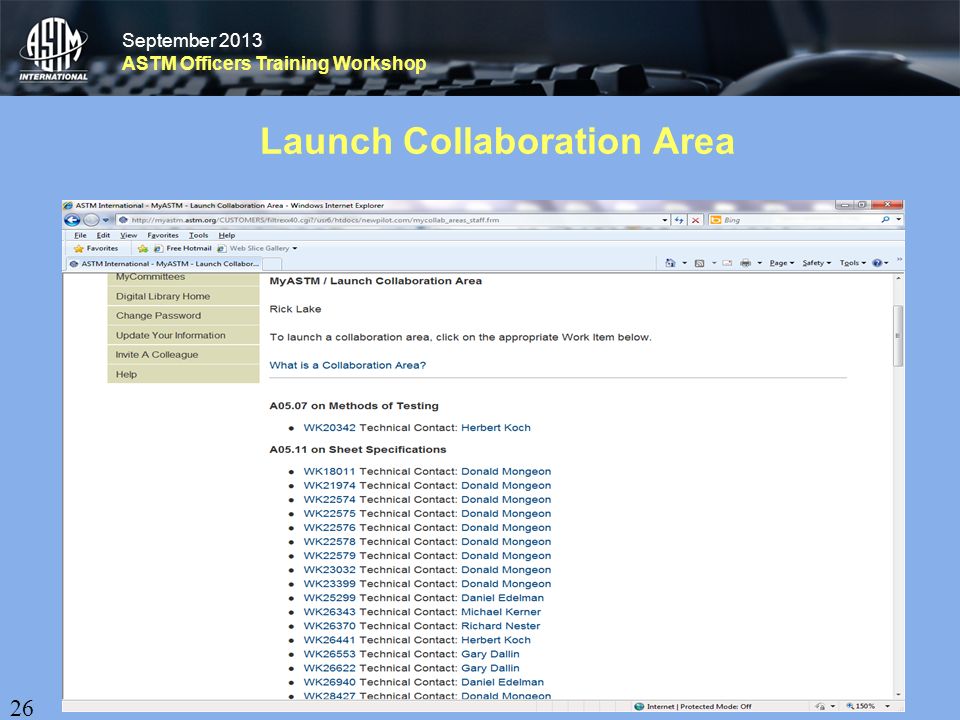Click the Read Mail icon
Image resolution: width=960 pixels, height=720 pixels.
[727, 263]
